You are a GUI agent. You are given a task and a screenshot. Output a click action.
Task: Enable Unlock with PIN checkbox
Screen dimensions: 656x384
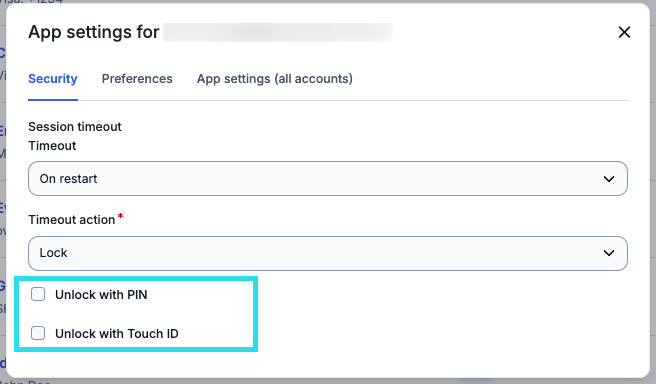(x=38, y=294)
